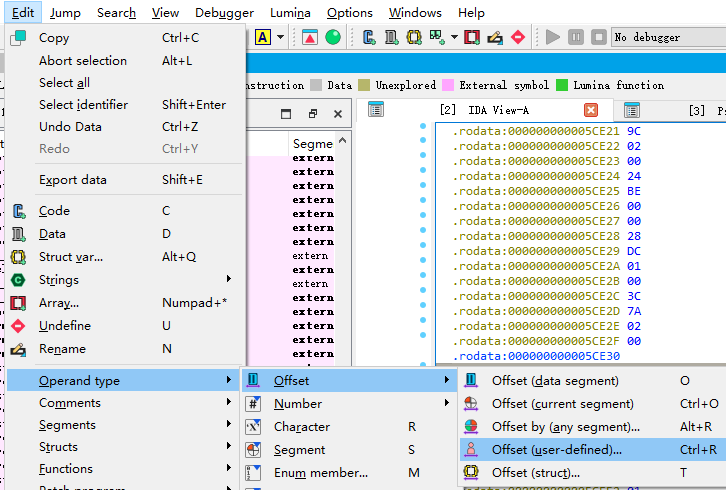The height and width of the screenshot is (490, 726).
Task: Open the Options menu
Action: click(x=350, y=13)
